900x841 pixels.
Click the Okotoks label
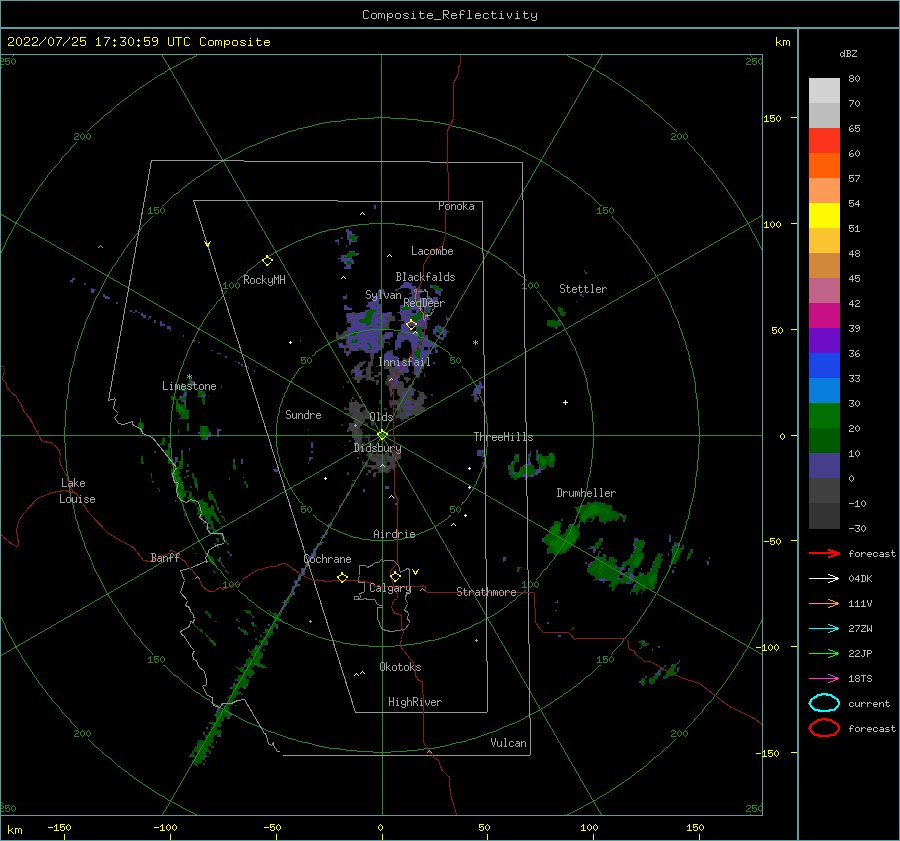[x=400, y=667]
